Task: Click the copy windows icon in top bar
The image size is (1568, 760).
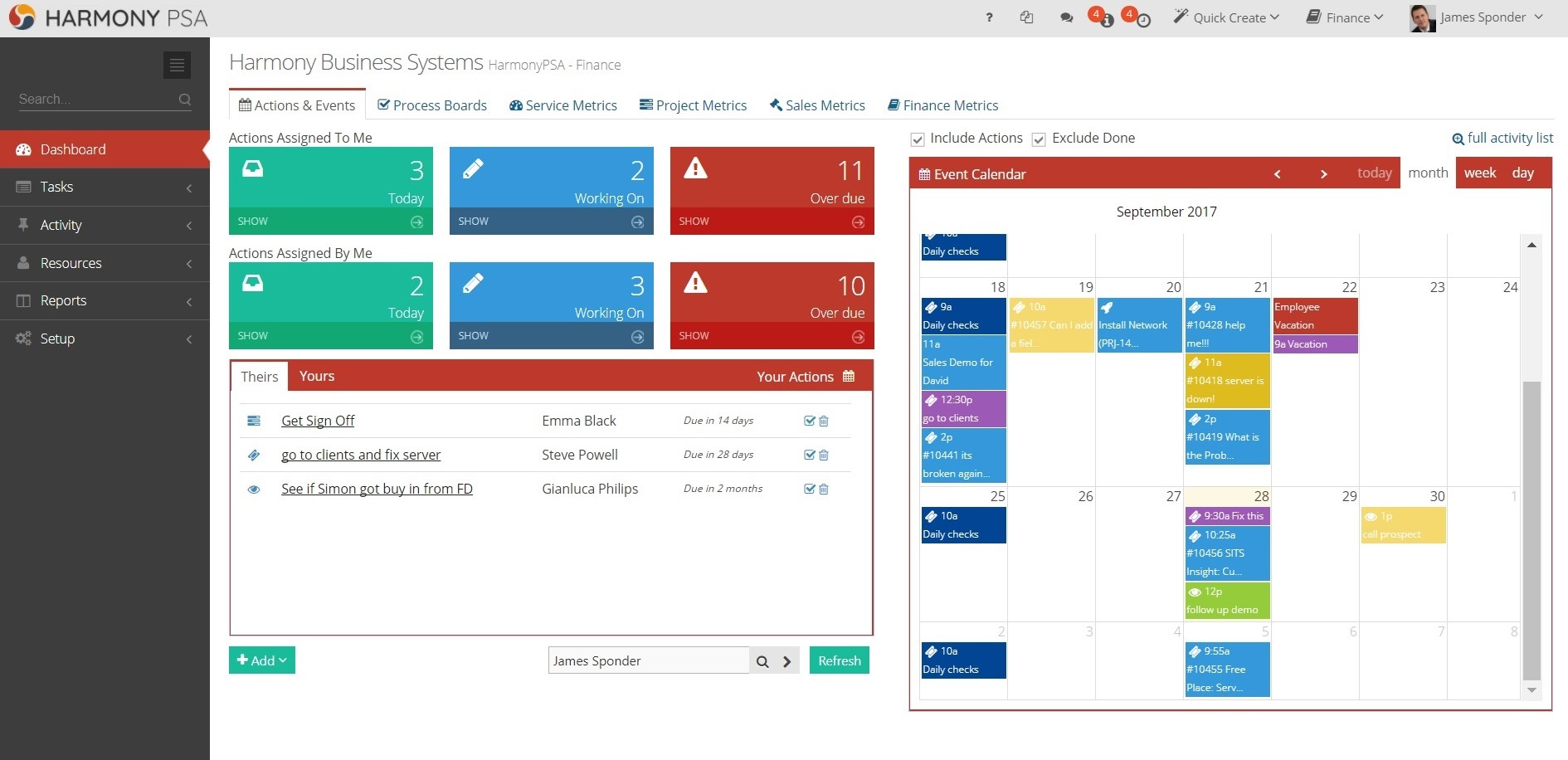Action: (x=1026, y=17)
